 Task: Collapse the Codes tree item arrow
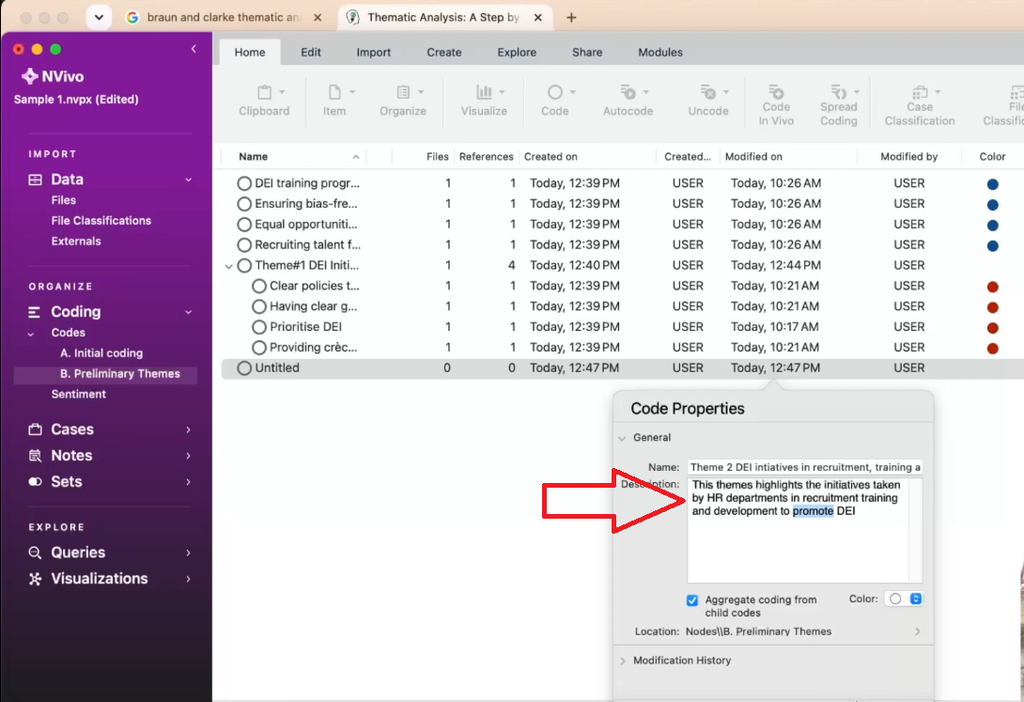(31, 334)
